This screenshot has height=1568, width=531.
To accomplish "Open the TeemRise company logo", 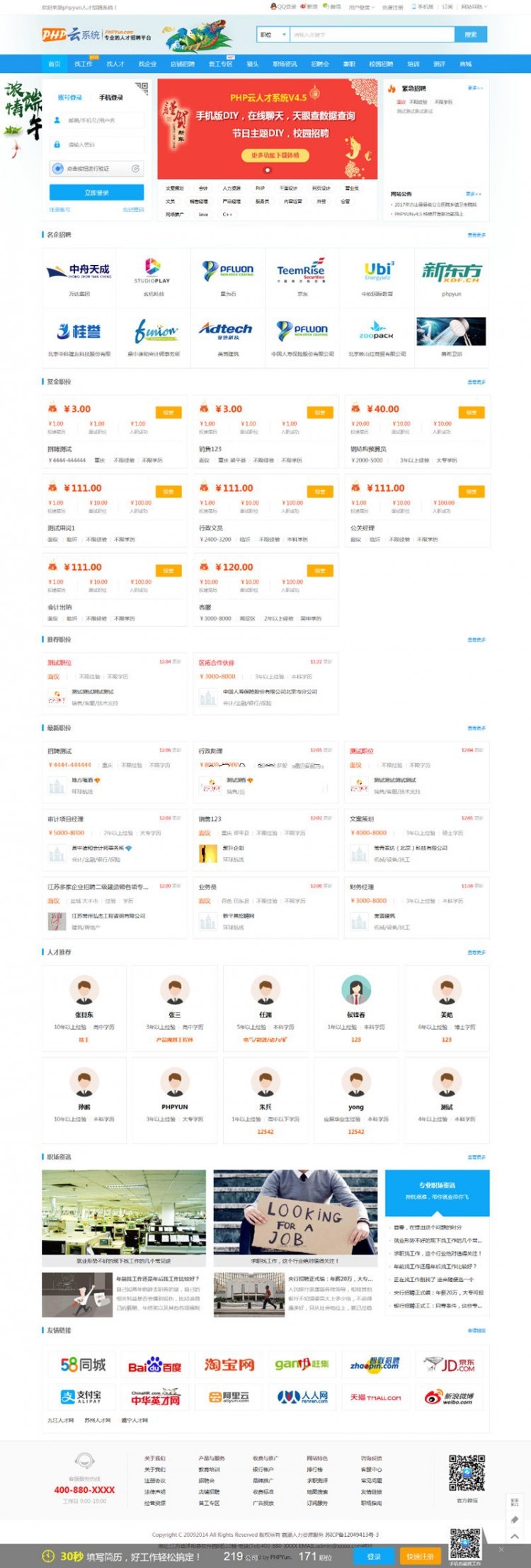I will 300,270.
